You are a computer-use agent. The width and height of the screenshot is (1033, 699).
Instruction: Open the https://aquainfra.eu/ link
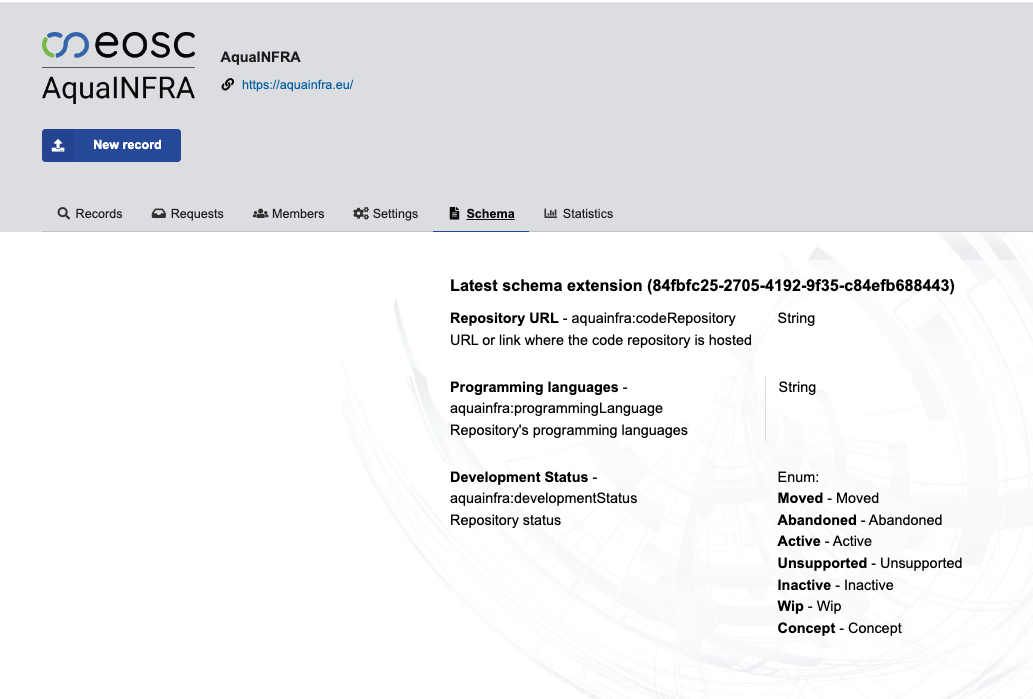(x=297, y=84)
